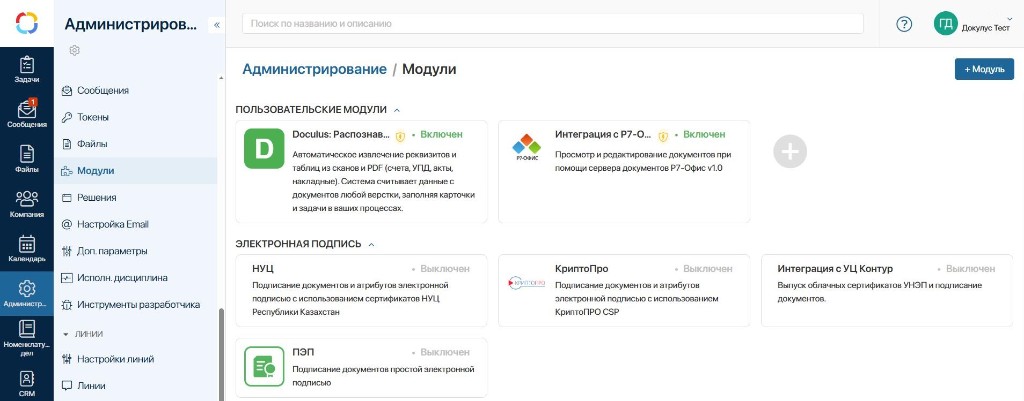Open the app logo home icon

pyautogui.click(x=27, y=24)
